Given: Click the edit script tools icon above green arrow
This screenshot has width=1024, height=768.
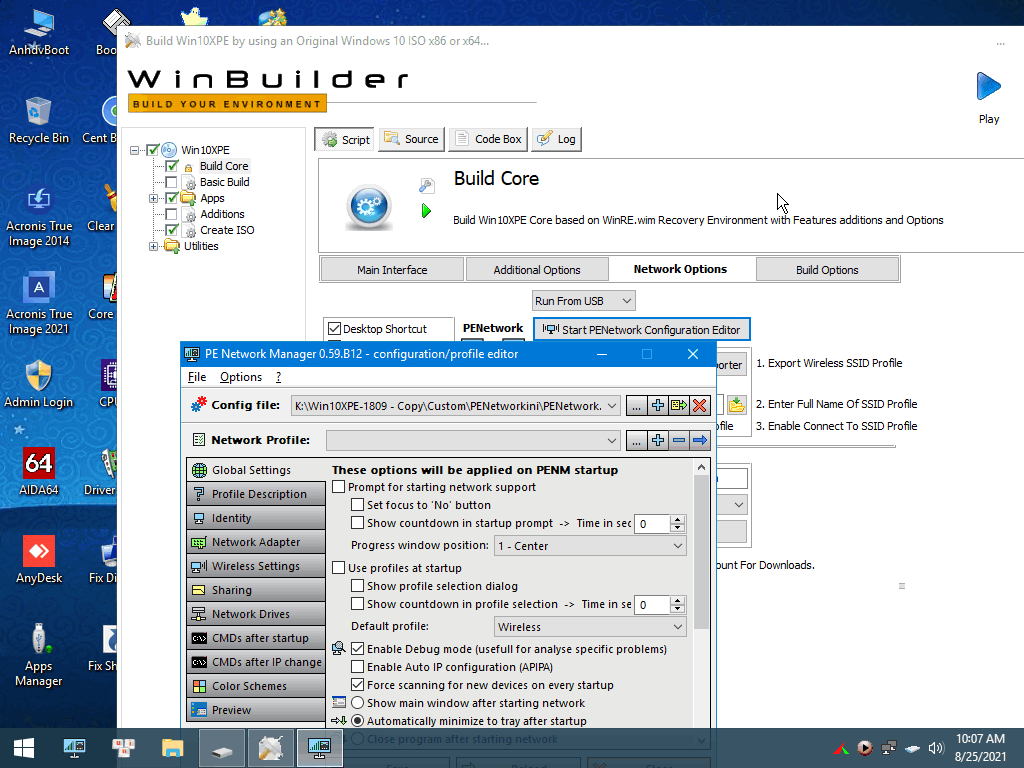Looking at the screenshot, I should coord(426,185).
